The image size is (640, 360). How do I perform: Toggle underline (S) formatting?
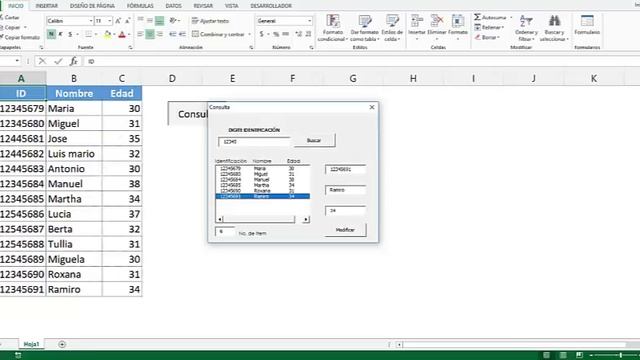click(x=70, y=34)
